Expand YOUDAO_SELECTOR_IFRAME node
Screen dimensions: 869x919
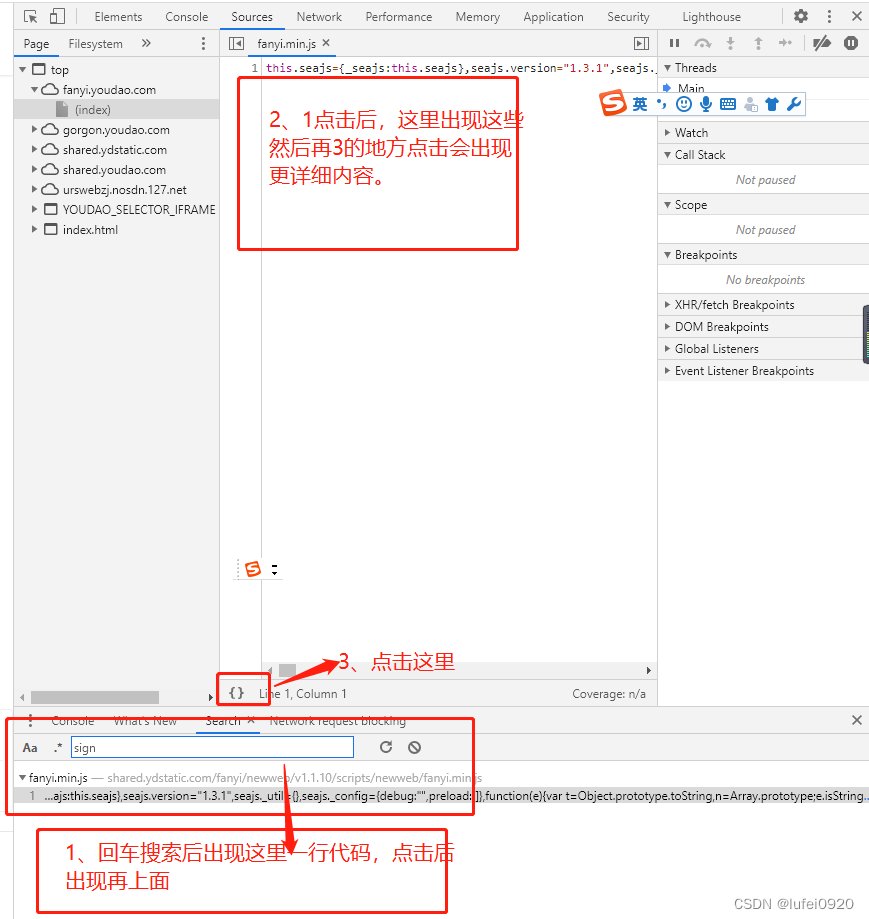(x=35, y=209)
